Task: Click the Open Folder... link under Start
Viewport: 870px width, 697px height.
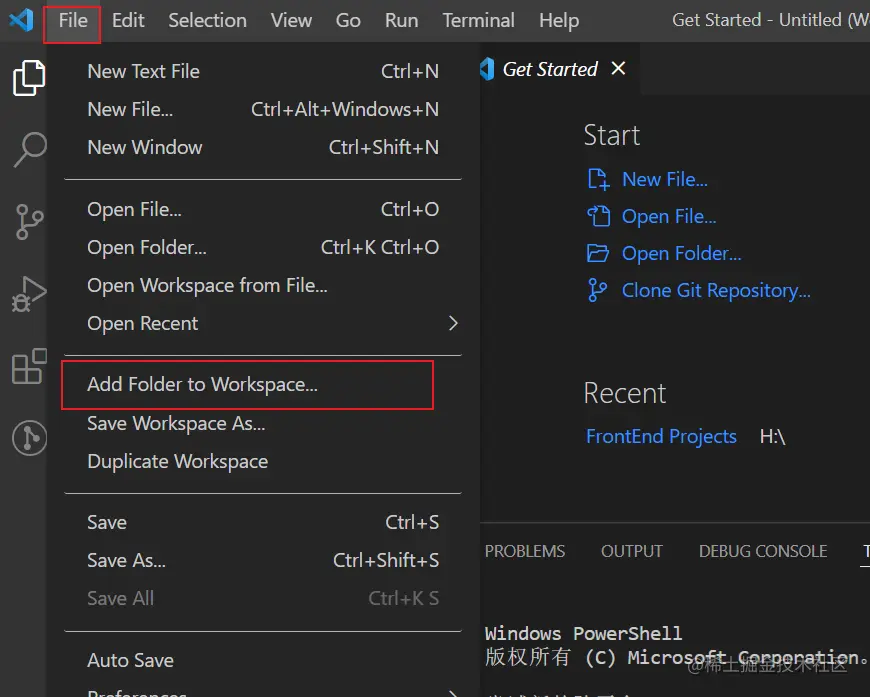Action: (x=681, y=253)
